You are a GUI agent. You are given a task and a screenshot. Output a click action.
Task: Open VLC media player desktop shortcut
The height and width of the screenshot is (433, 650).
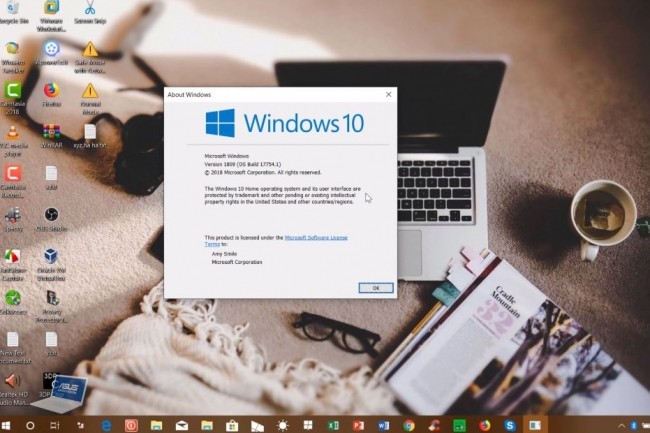click(13, 141)
